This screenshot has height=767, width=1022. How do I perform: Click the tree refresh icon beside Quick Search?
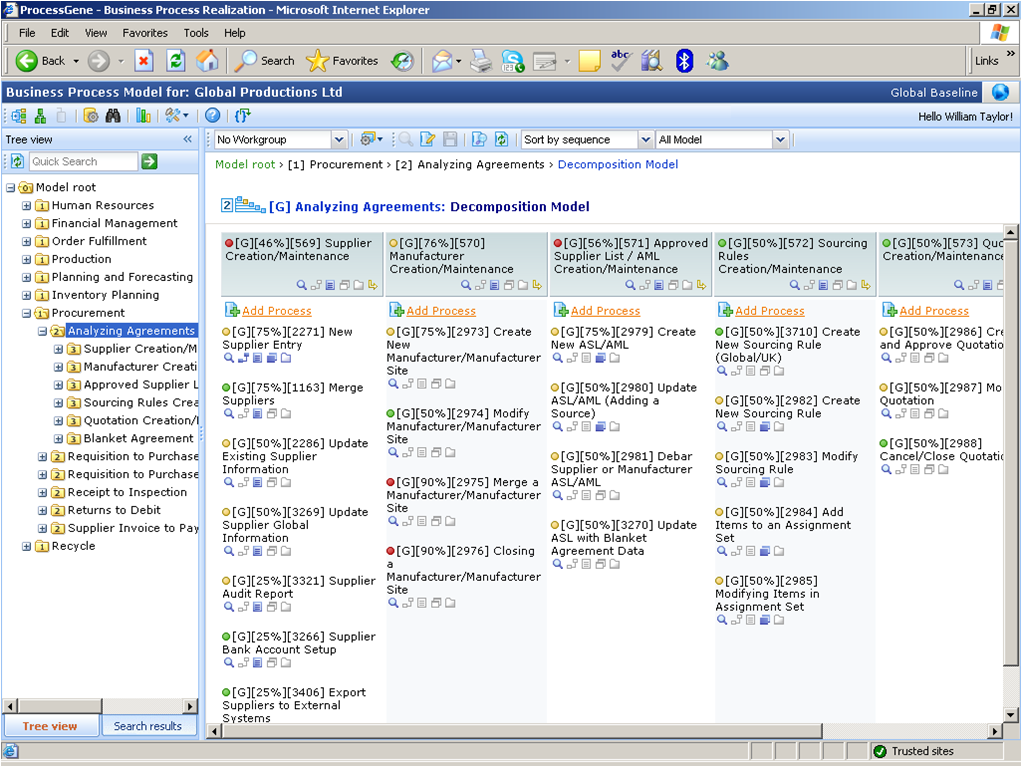pyautogui.click(x=17, y=161)
